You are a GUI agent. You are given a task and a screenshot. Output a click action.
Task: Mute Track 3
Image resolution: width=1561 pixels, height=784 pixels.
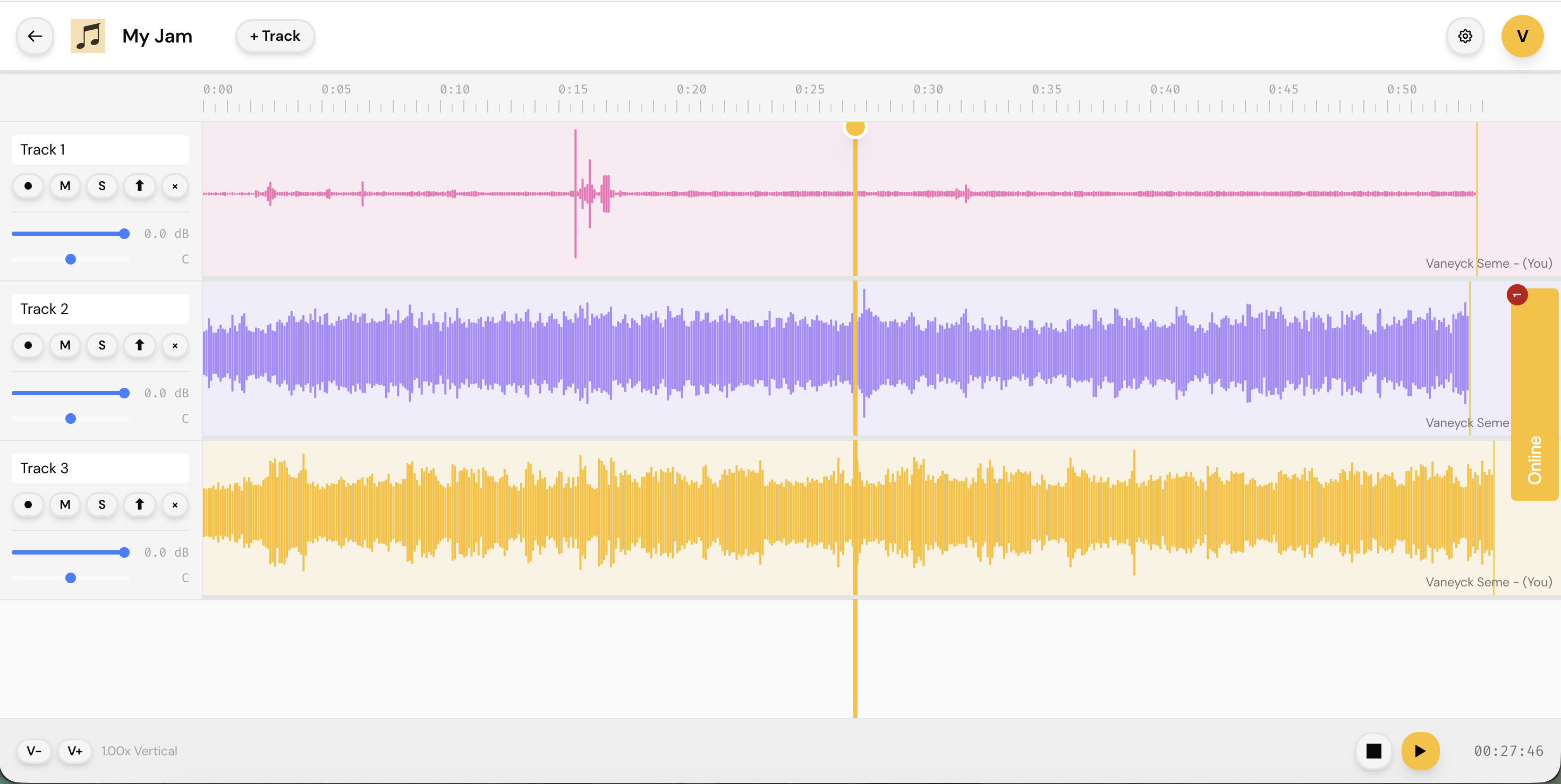point(65,504)
